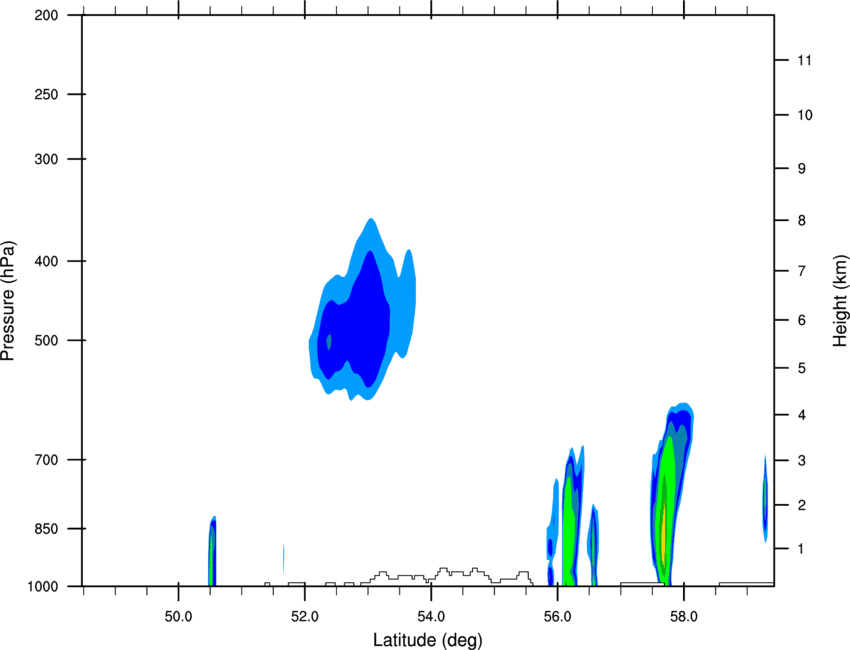
Task: Click the "Pressure (hPa)" axis title
Action: click(8, 301)
